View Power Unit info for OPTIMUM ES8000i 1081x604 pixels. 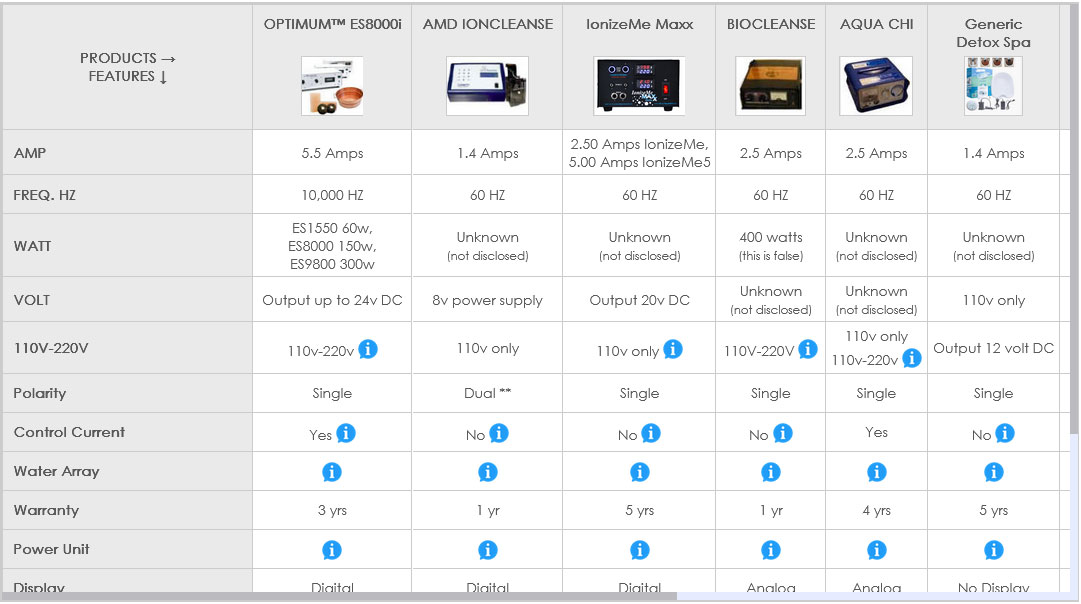pos(332,550)
